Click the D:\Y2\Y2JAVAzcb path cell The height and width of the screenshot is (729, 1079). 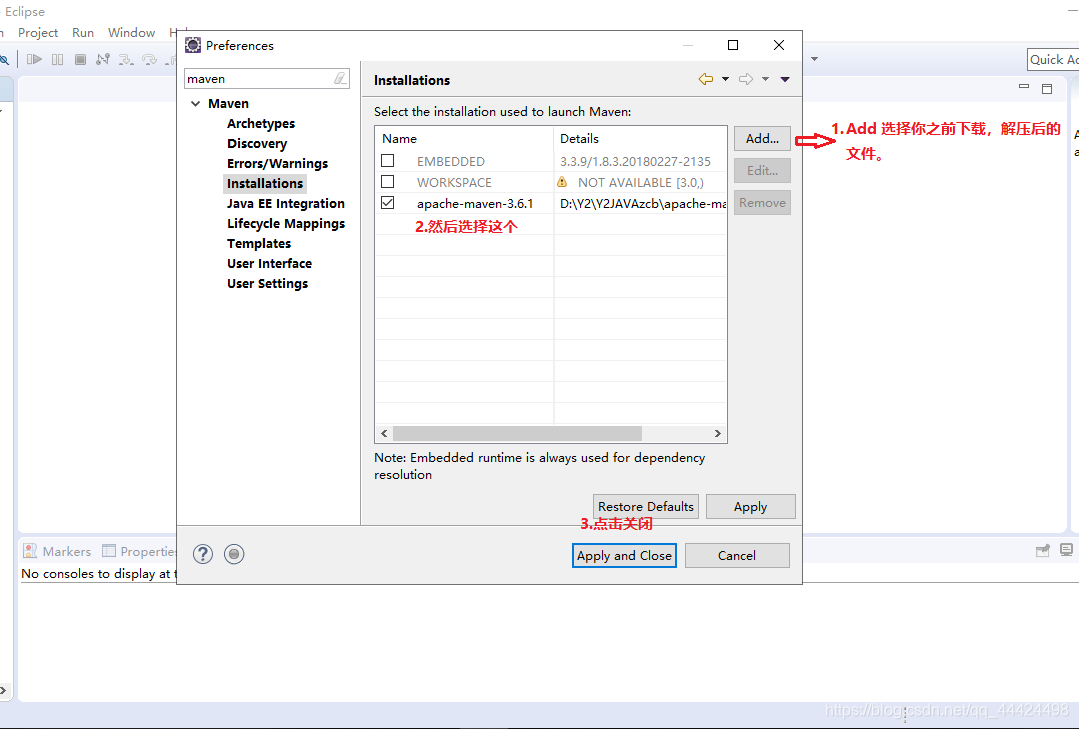pyautogui.click(x=643, y=203)
